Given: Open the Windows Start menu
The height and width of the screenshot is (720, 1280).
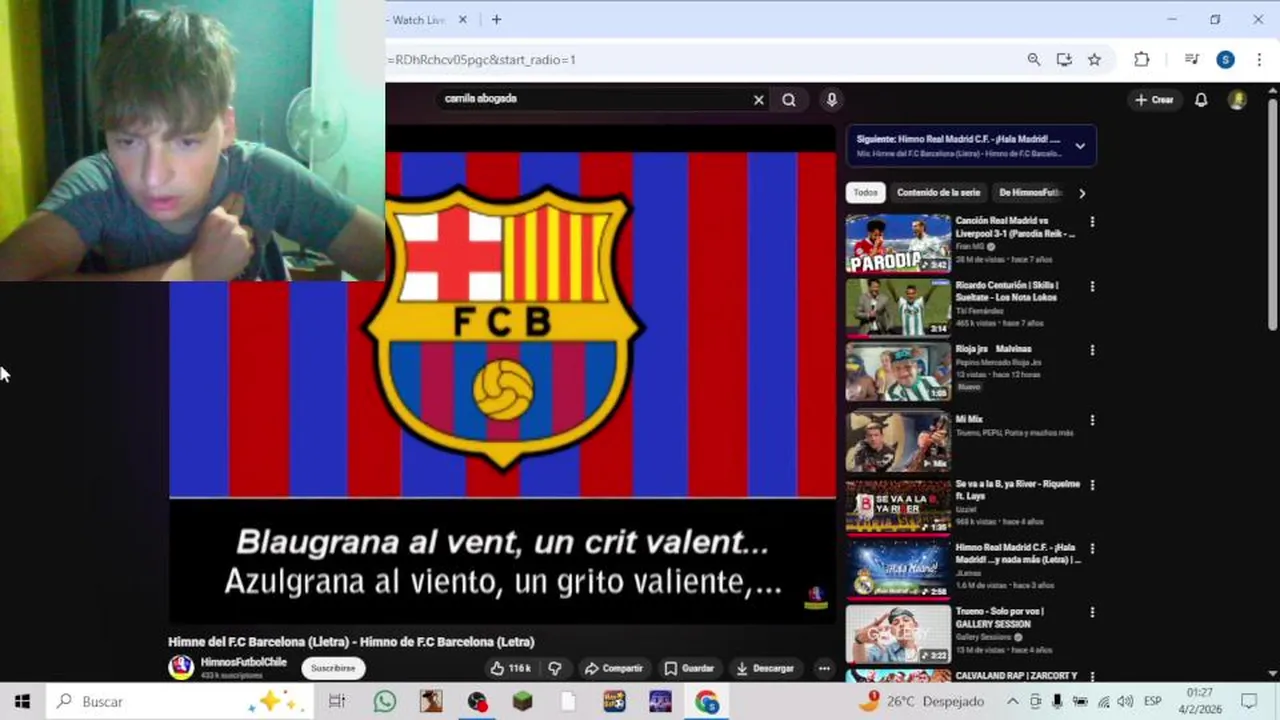Looking at the screenshot, I should (22, 701).
